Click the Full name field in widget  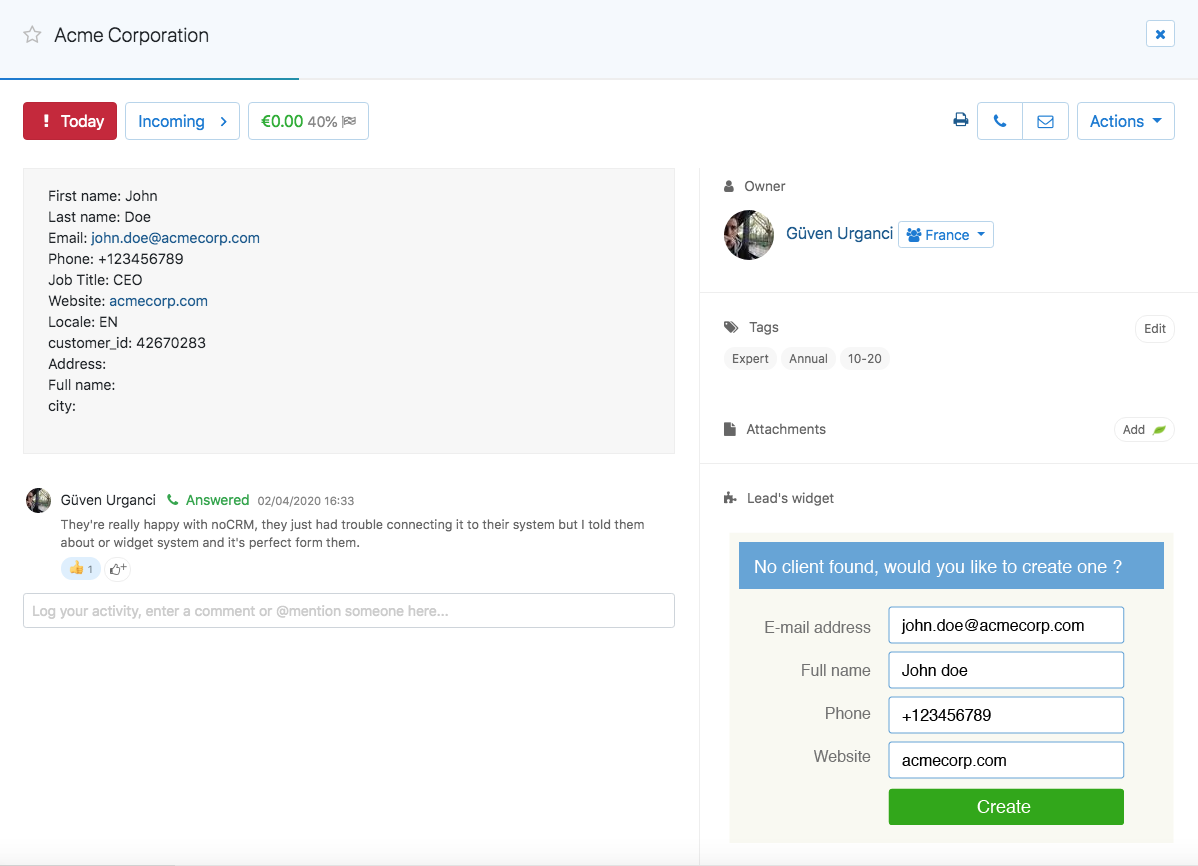click(x=1005, y=670)
